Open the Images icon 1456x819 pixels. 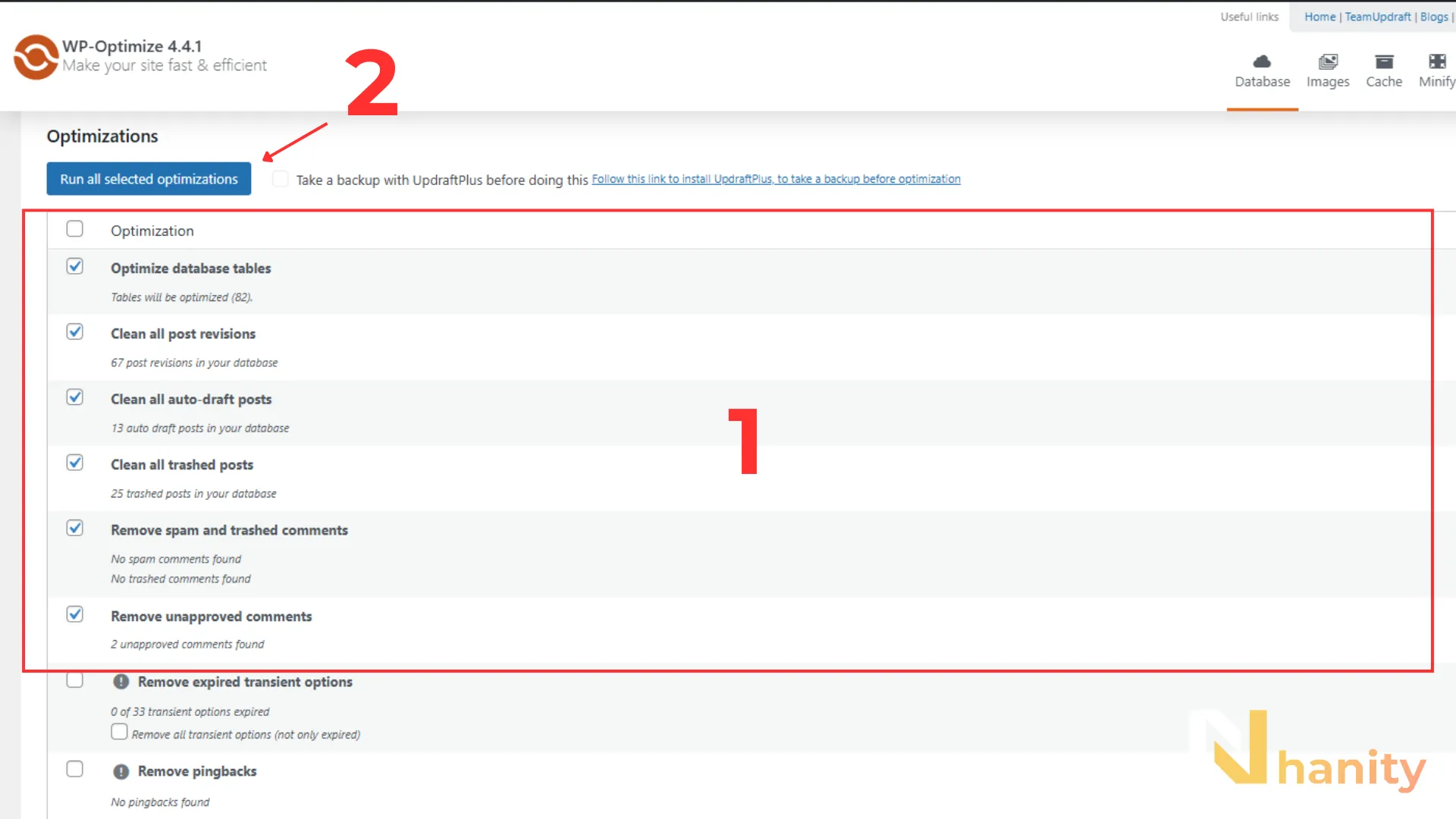1328,61
